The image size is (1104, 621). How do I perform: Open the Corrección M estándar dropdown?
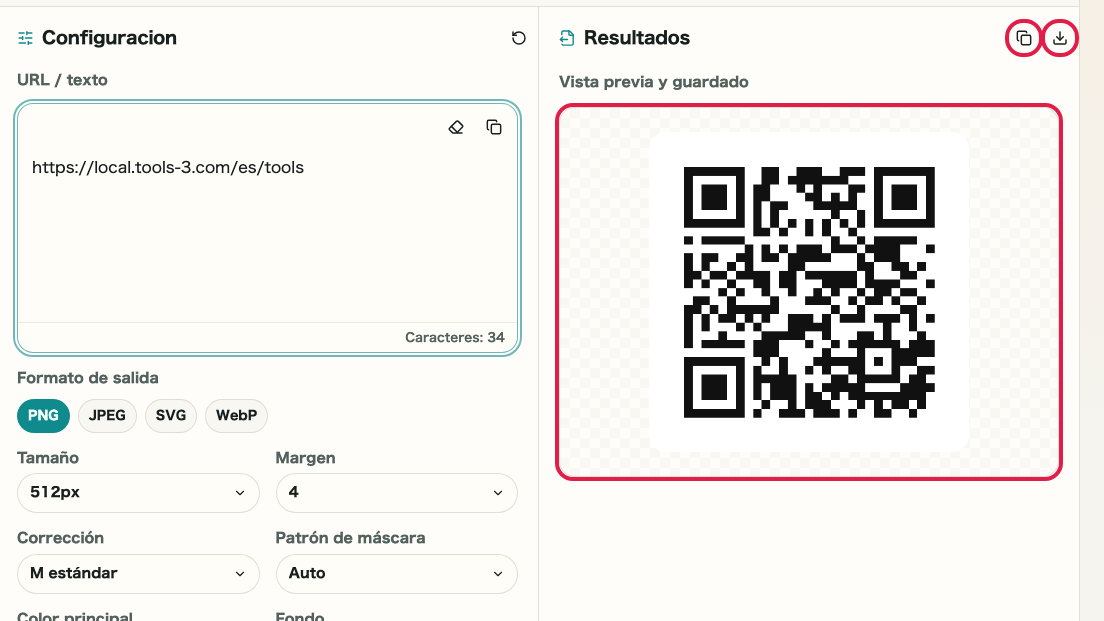tap(138, 574)
